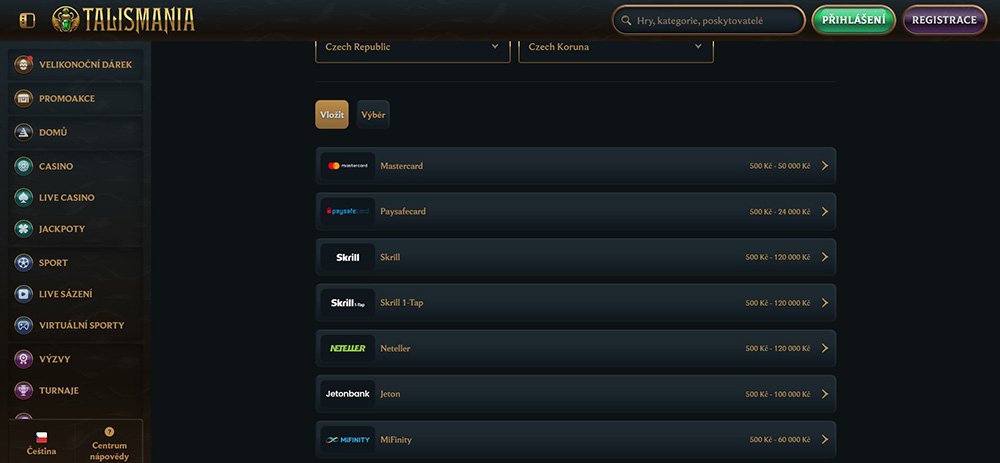
Task: Expand Skrill 1-Tap row chevron arrow
Action: 825,303
